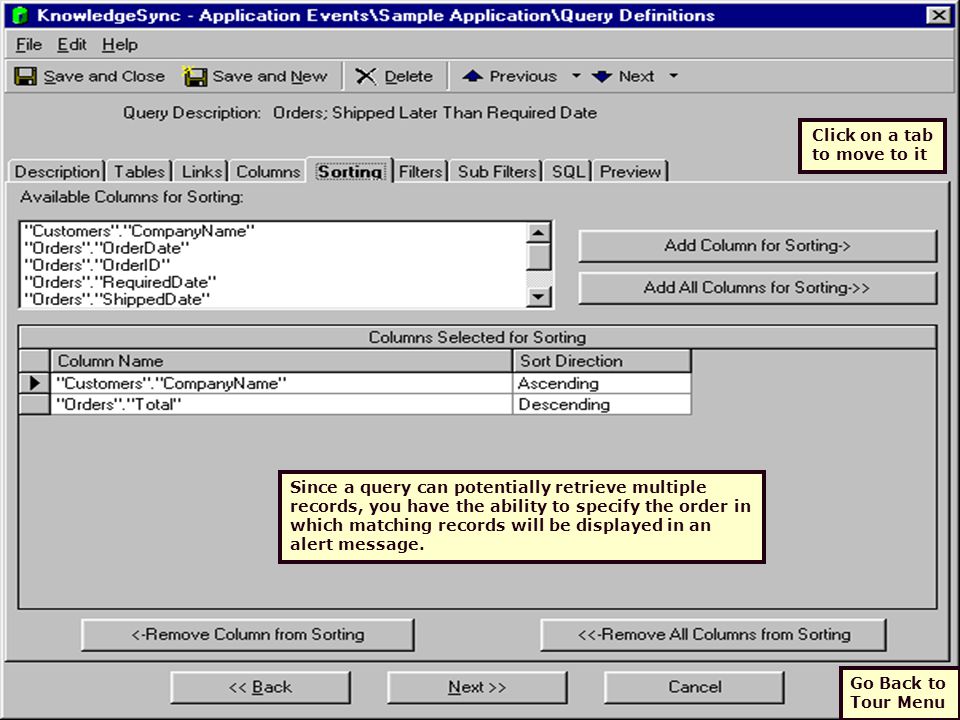Click the Previous up-arrow icon
The height and width of the screenshot is (720, 960).
473,77
